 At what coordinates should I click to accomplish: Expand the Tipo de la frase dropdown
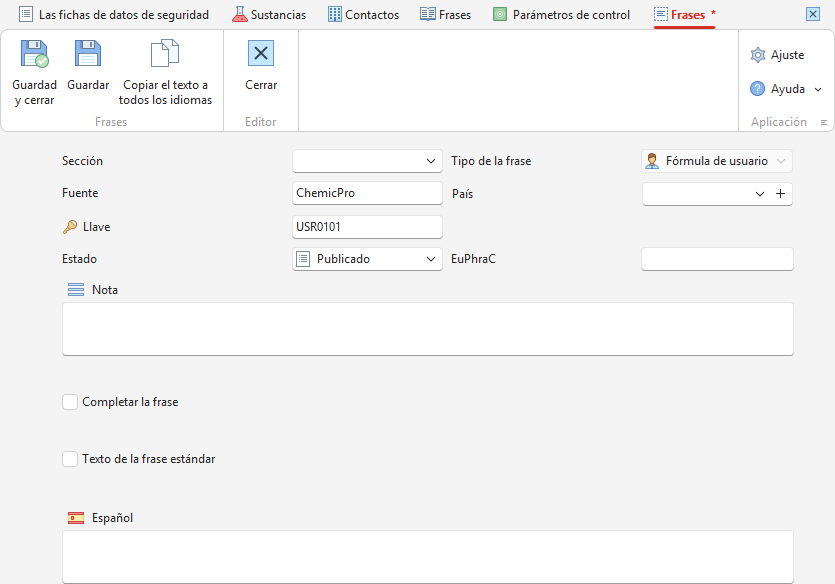pyautogui.click(x=781, y=161)
